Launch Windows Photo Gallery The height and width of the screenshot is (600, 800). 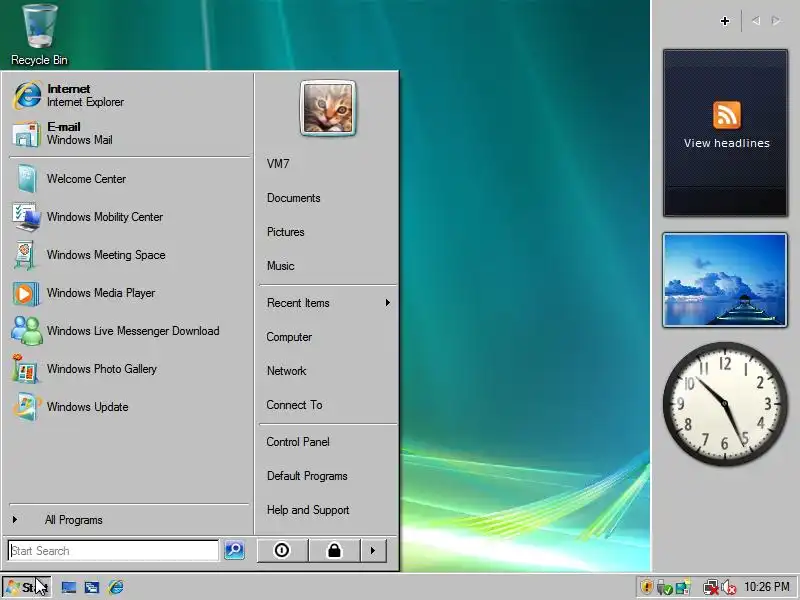point(130,369)
